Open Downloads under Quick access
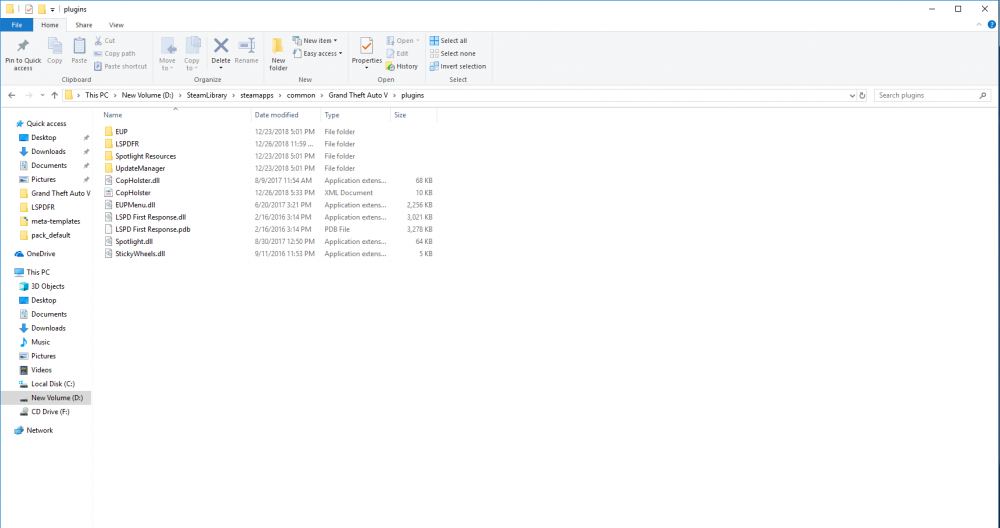Viewport: 1000px width, 528px height. (x=48, y=151)
